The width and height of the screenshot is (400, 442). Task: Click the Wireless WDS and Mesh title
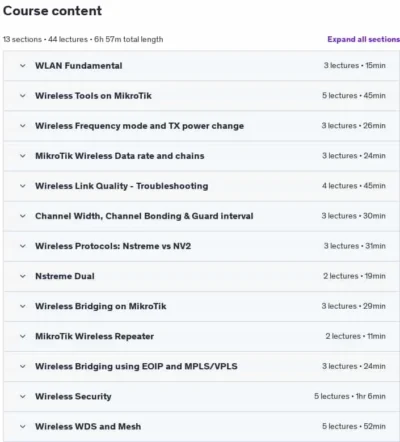point(88,426)
